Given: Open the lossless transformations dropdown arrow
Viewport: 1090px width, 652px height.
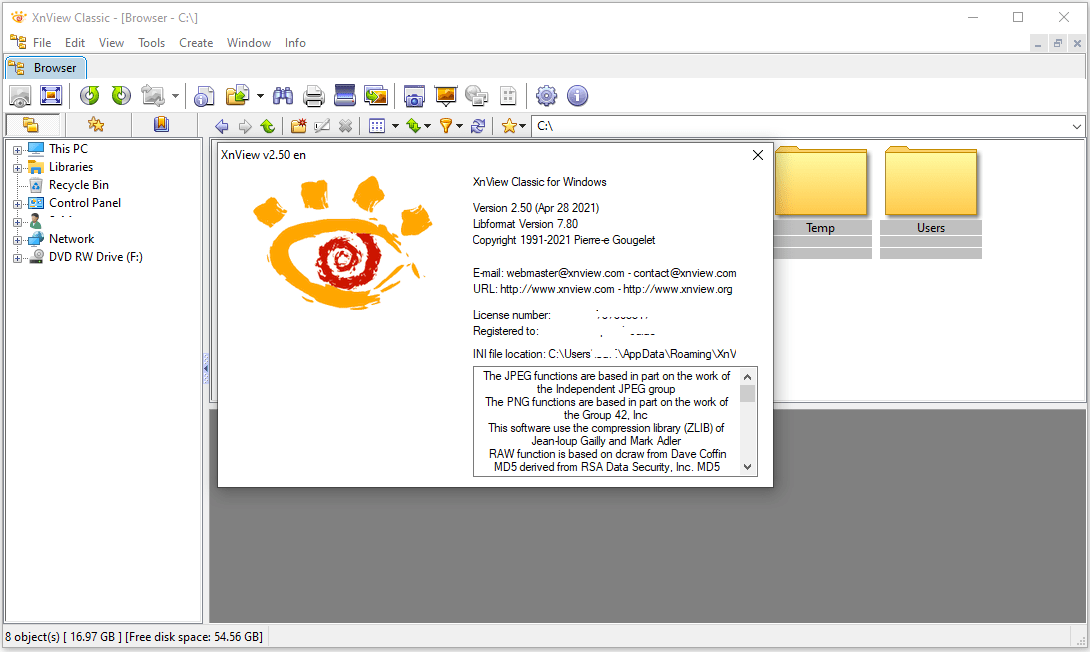Looking at the screenshot, I should [175, 96].
